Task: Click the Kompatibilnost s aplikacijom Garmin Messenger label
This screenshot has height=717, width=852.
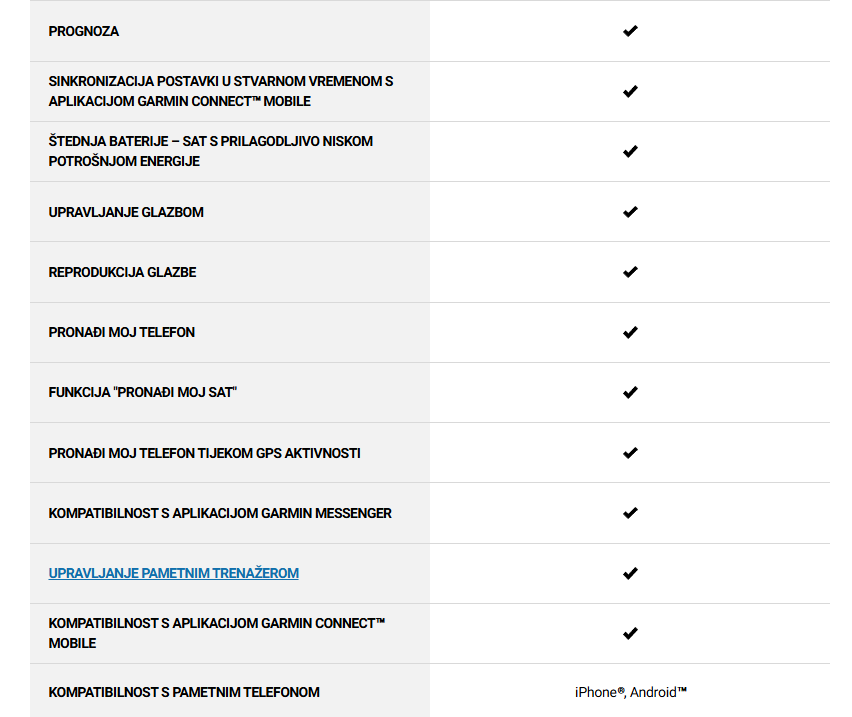Action: (220, 513)
